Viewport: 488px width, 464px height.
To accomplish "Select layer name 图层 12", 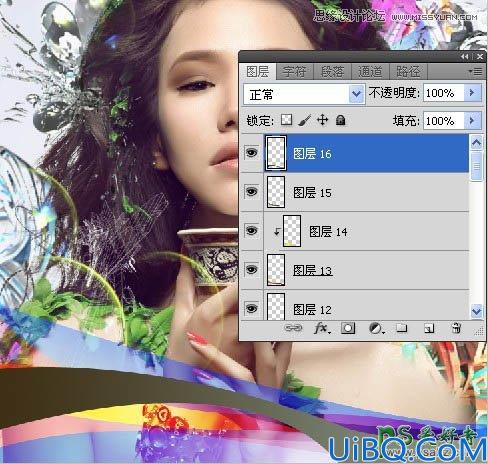I will [x=312, y=309].
